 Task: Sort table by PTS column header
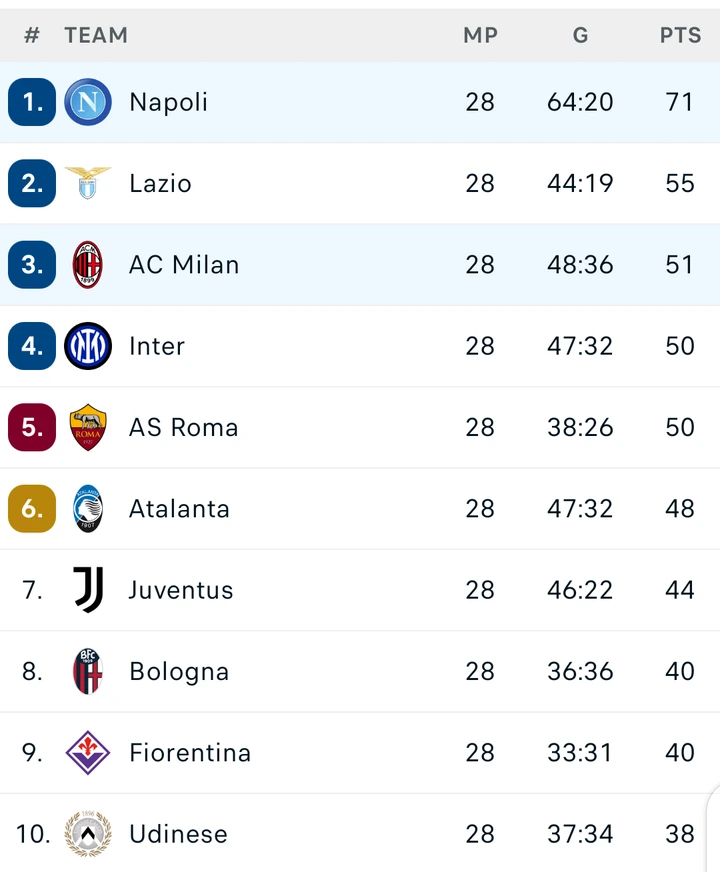(x=680, y=36)
